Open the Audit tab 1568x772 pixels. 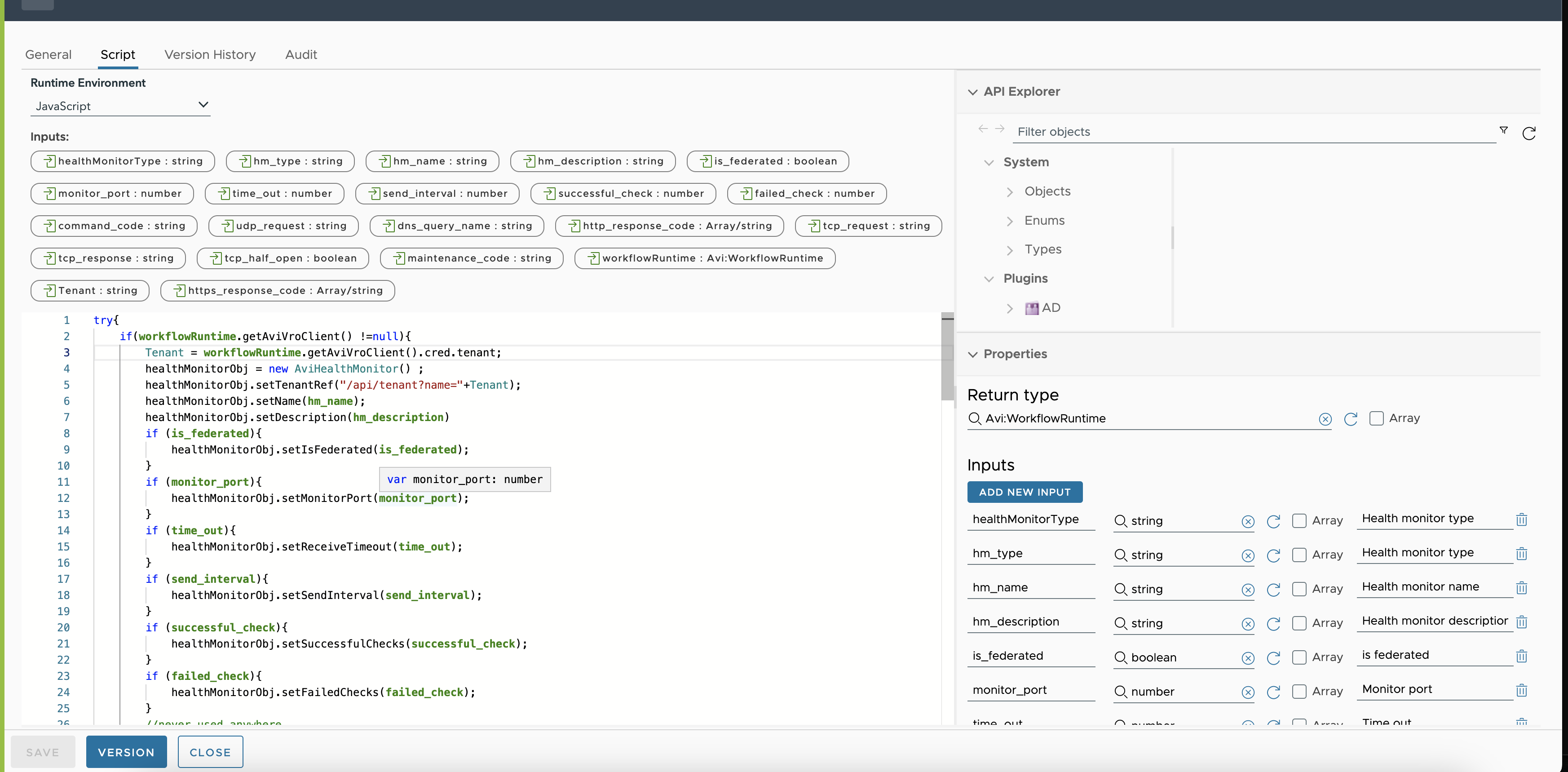300,54
